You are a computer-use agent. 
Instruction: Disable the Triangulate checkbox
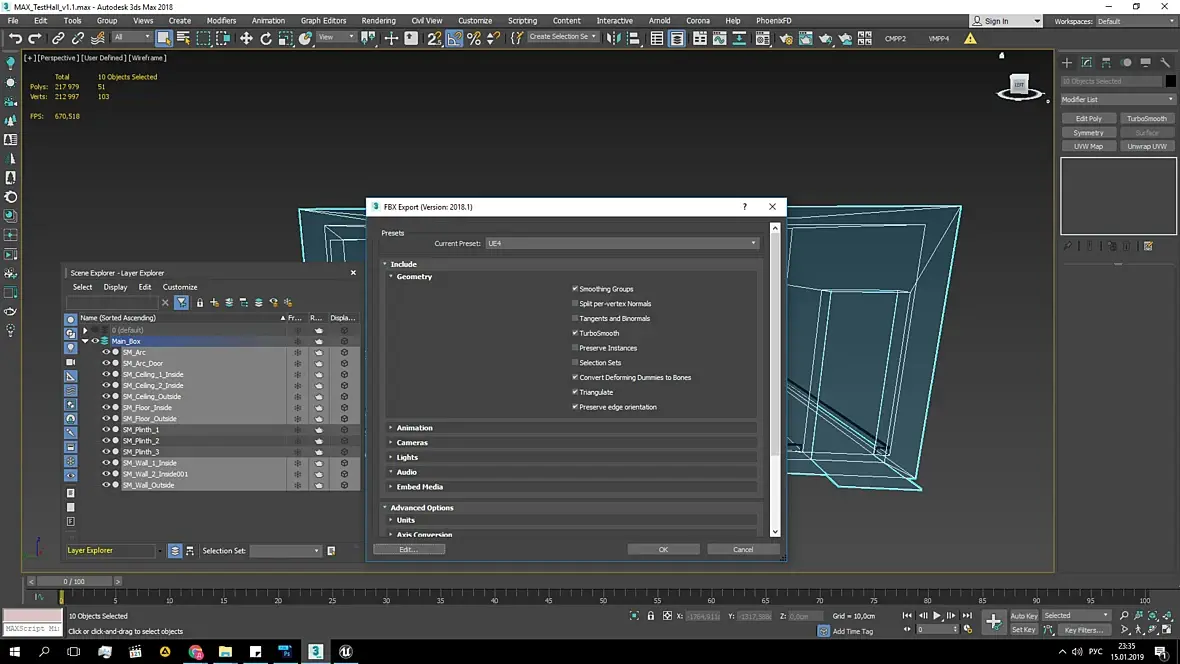pyautogui.click(x=575, y=392)
